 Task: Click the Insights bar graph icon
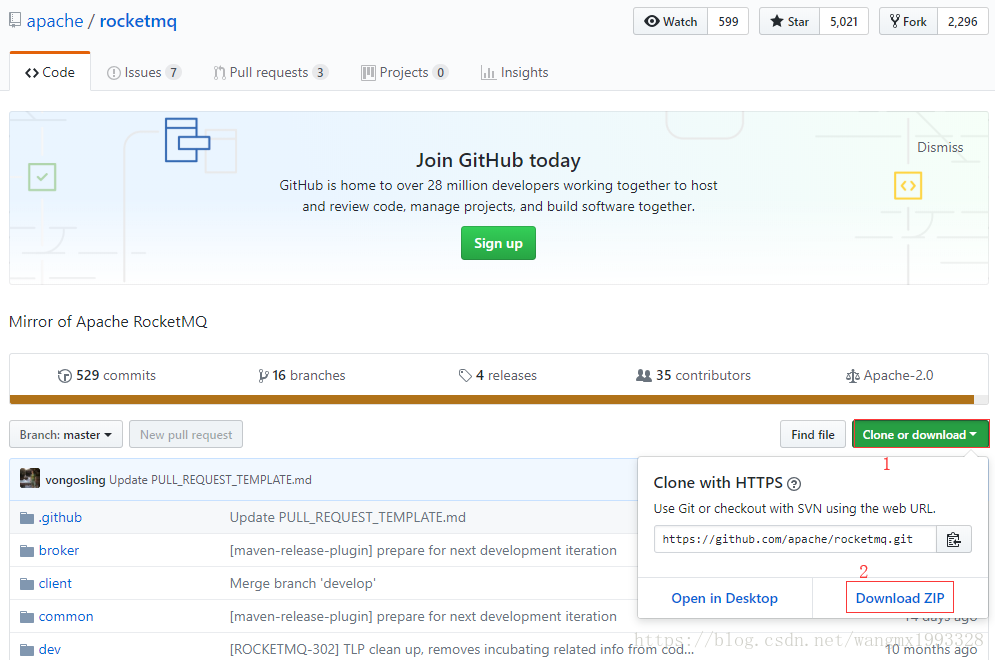488,73
